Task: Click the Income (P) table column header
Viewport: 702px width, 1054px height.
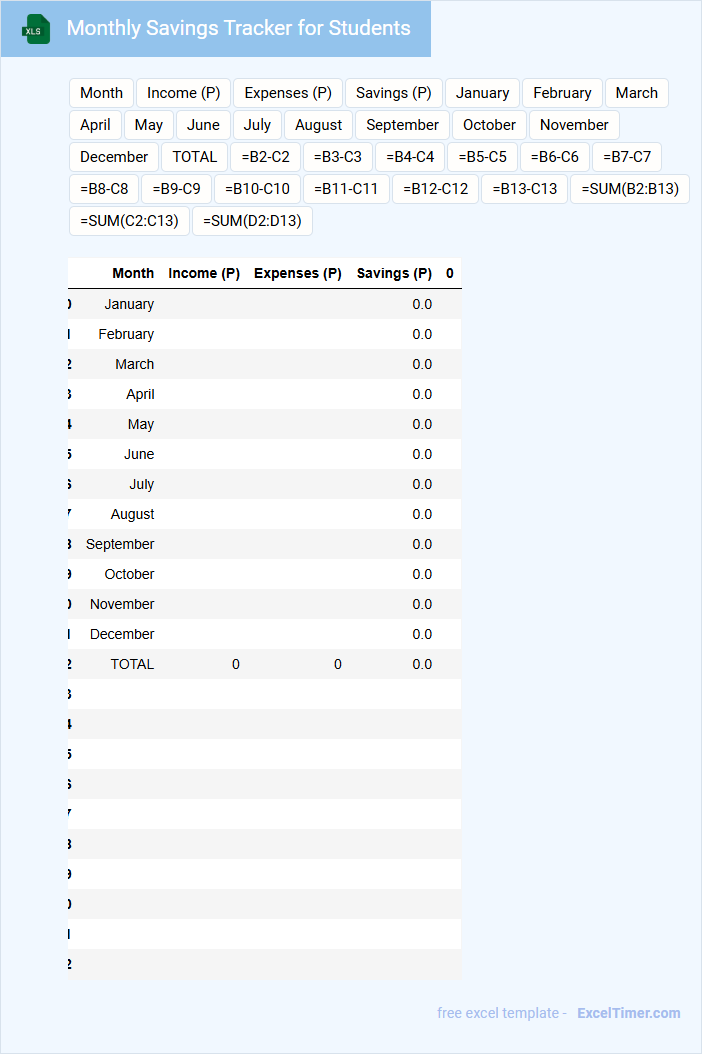Action: click(204, 273)
